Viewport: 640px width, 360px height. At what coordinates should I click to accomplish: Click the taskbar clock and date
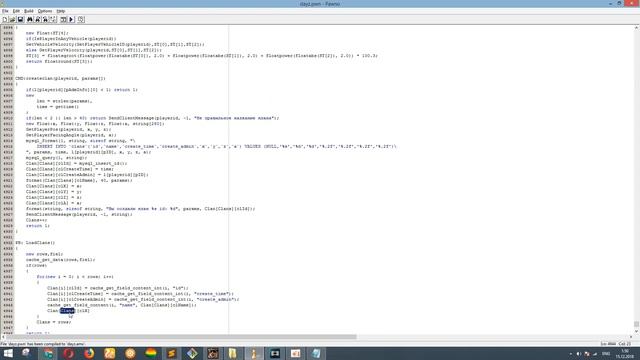click(625, 354)
